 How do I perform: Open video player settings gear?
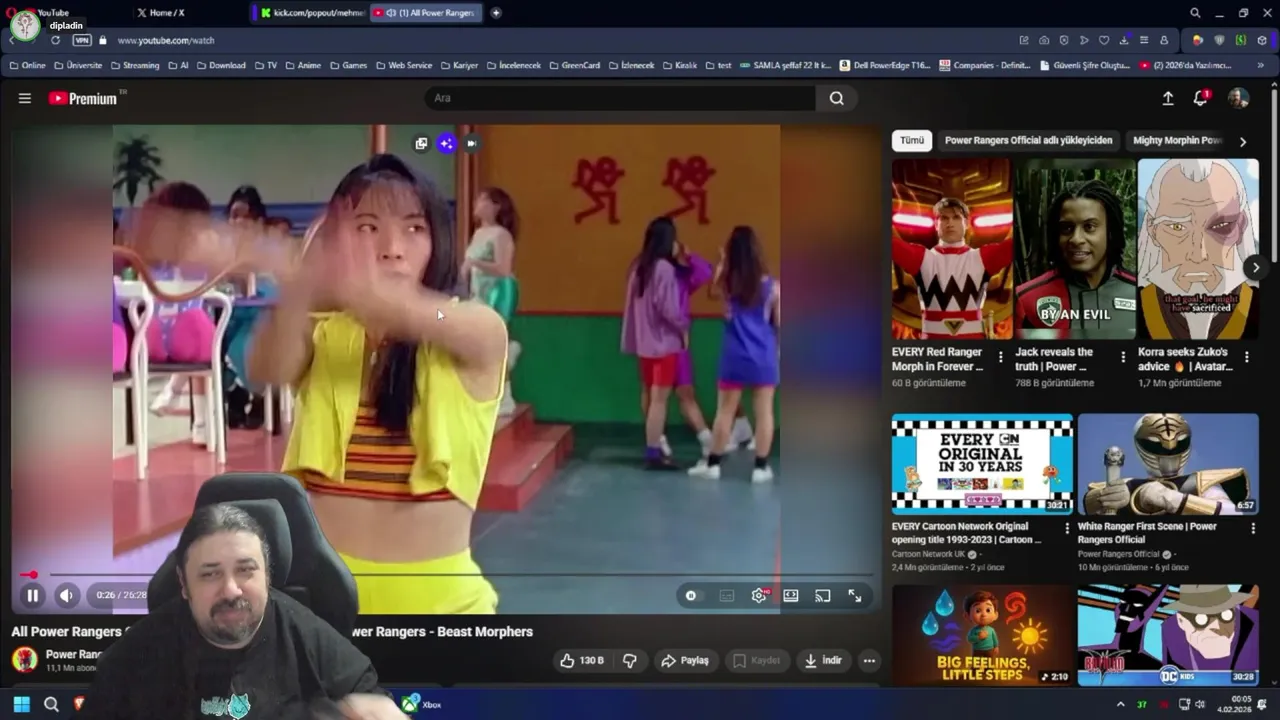click(759, 595)
